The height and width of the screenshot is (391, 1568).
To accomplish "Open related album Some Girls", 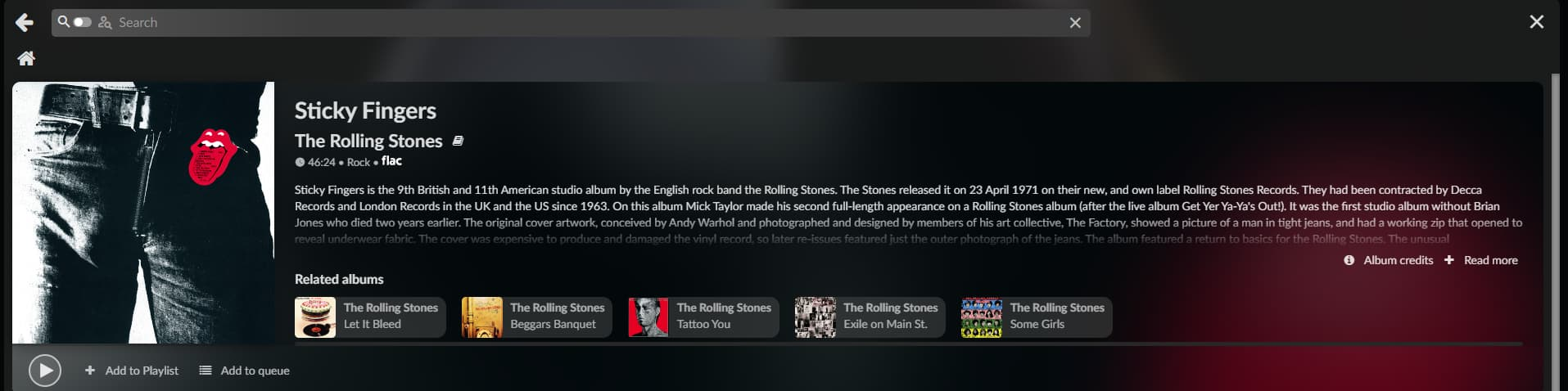I will [x=1037, y=317].
